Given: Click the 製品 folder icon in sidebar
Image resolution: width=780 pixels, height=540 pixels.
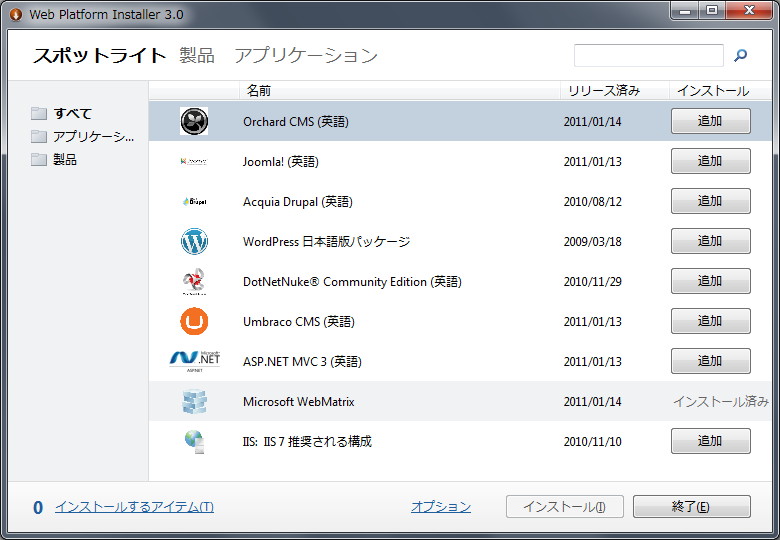Looking at the screenshot, I should pyautogui.click(x=39, y=160).
